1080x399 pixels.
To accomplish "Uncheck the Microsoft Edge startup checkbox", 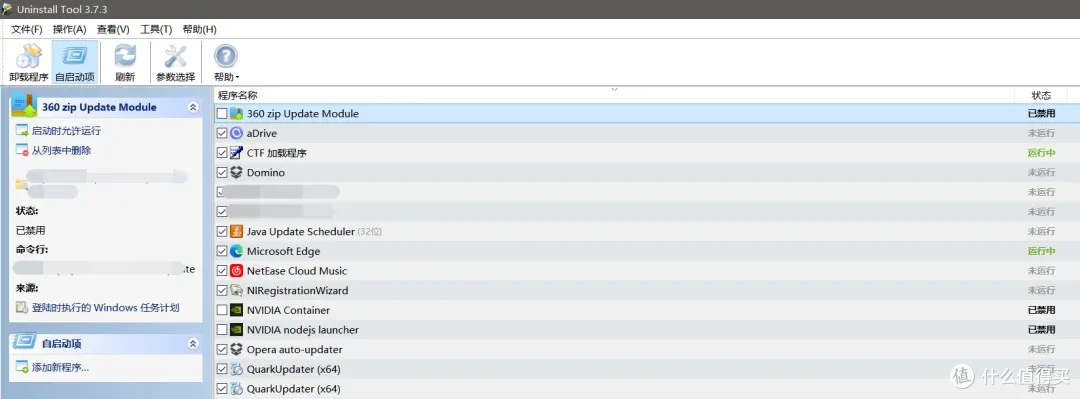I will (222, 251).
